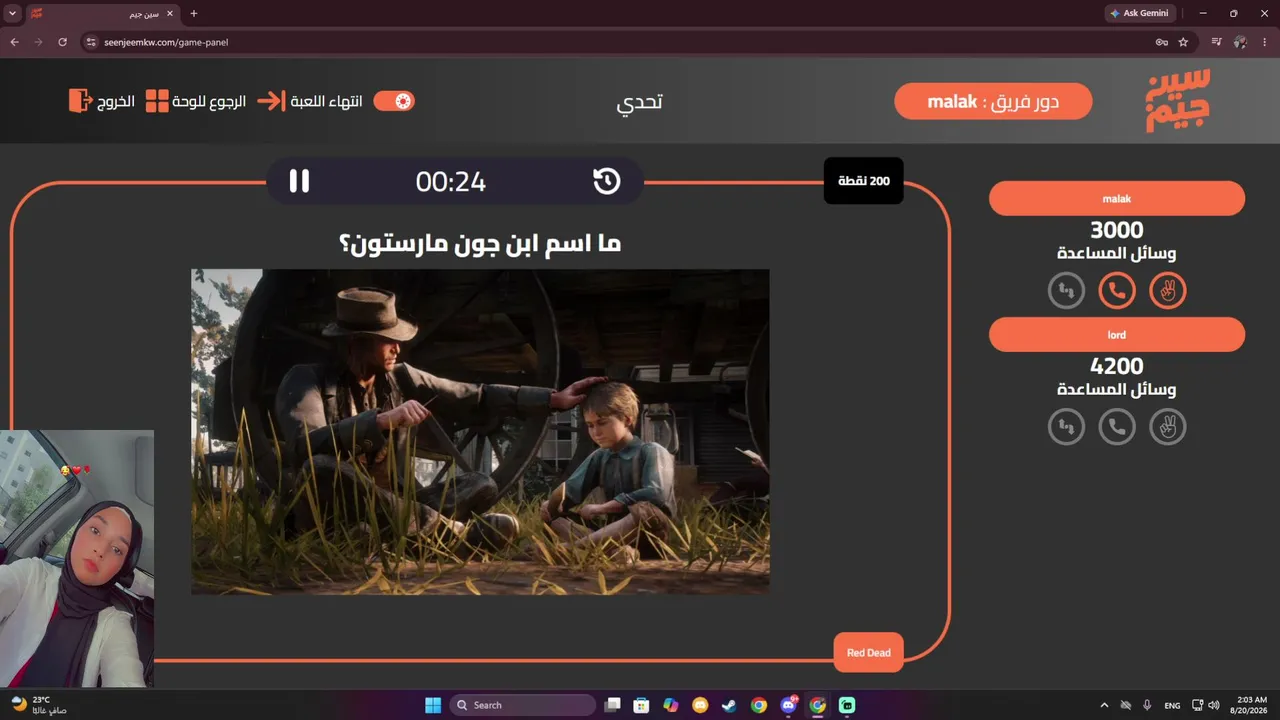Open the saved passwords key icon
1280x720 pixels.
pos(1162,42)
